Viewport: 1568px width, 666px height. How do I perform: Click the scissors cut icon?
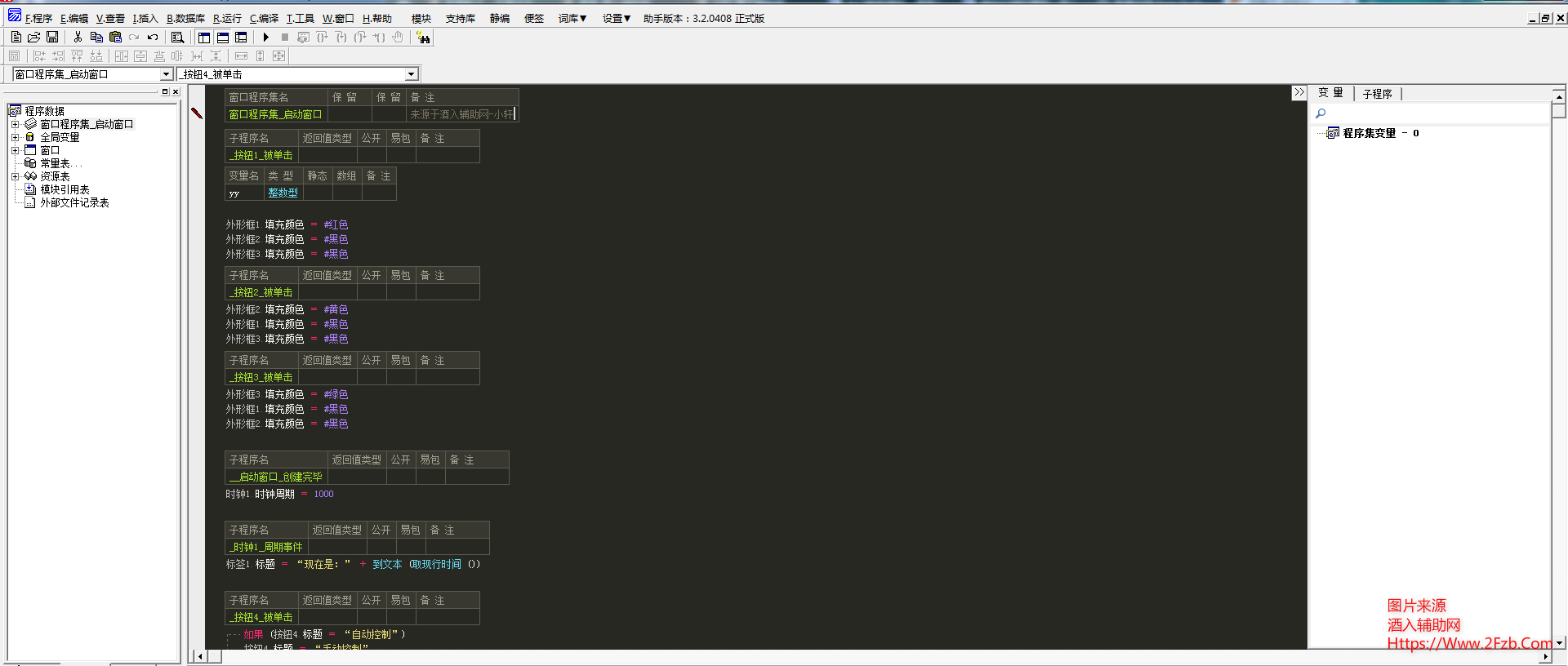pyautogui.click(x=78, y=37)
